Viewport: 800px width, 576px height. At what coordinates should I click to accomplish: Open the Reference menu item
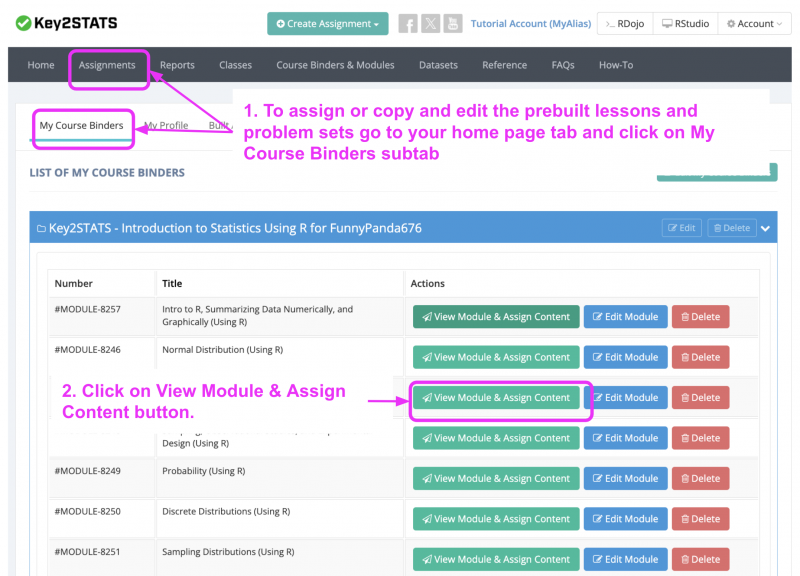click(x=505, y=65)
